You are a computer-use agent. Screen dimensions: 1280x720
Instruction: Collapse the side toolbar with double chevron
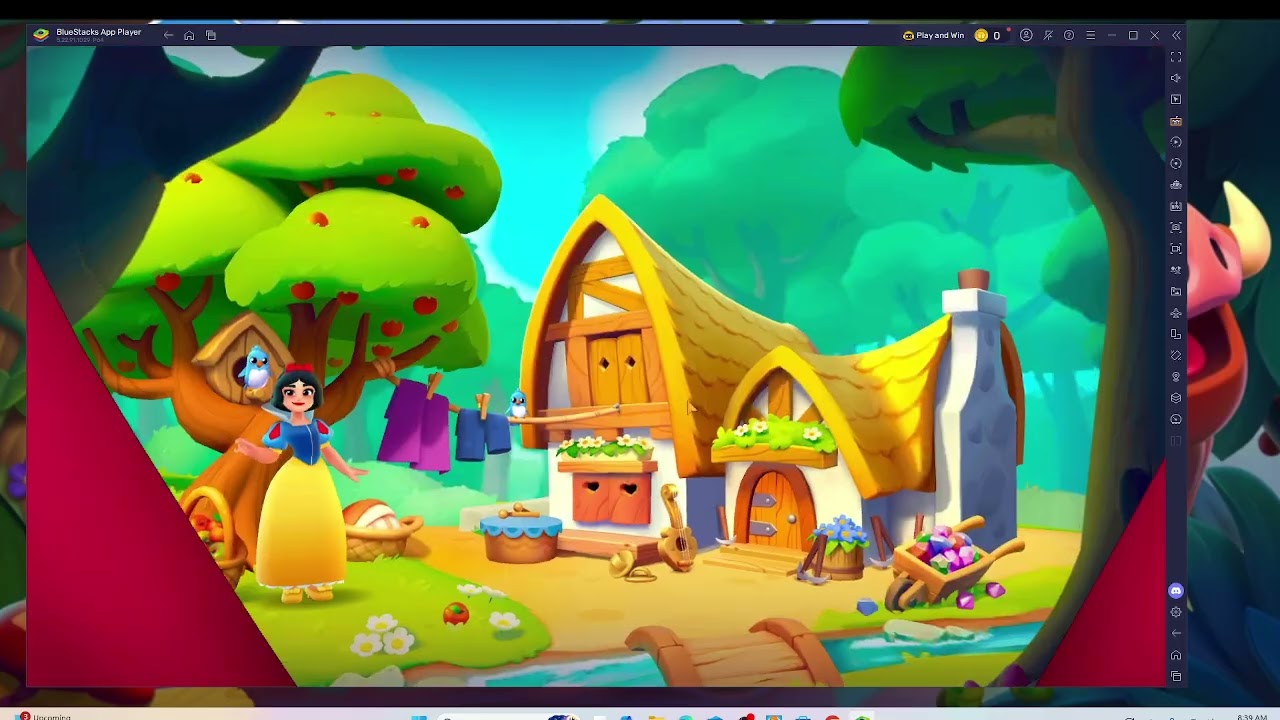pyautogui.click(x=1176, y=35)
